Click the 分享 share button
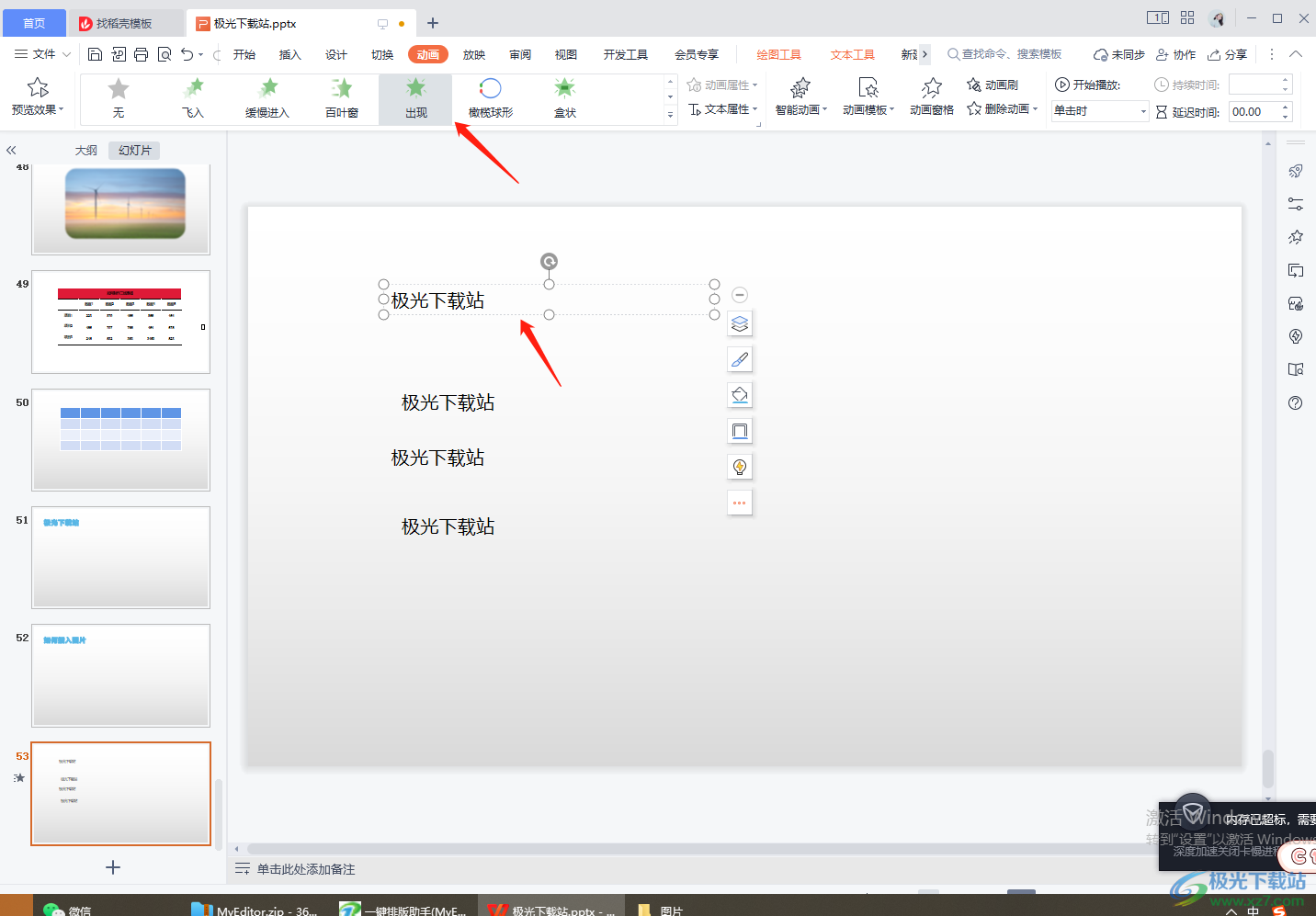Viewport: 1316px width, 916px height. click(x=1228, y=54)
